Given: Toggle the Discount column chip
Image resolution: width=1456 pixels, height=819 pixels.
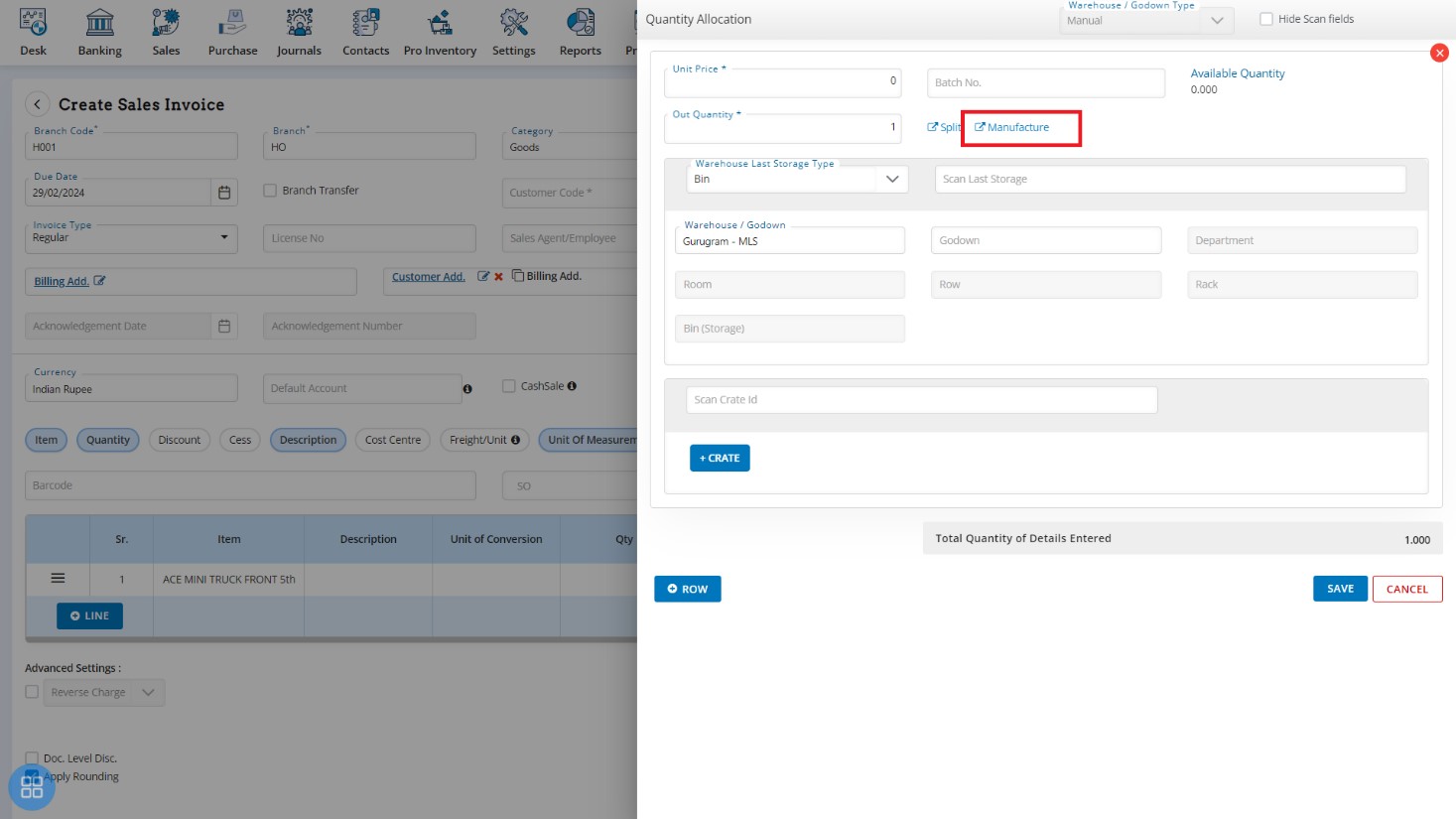Looking at the screenshot, I should point(180,440).
